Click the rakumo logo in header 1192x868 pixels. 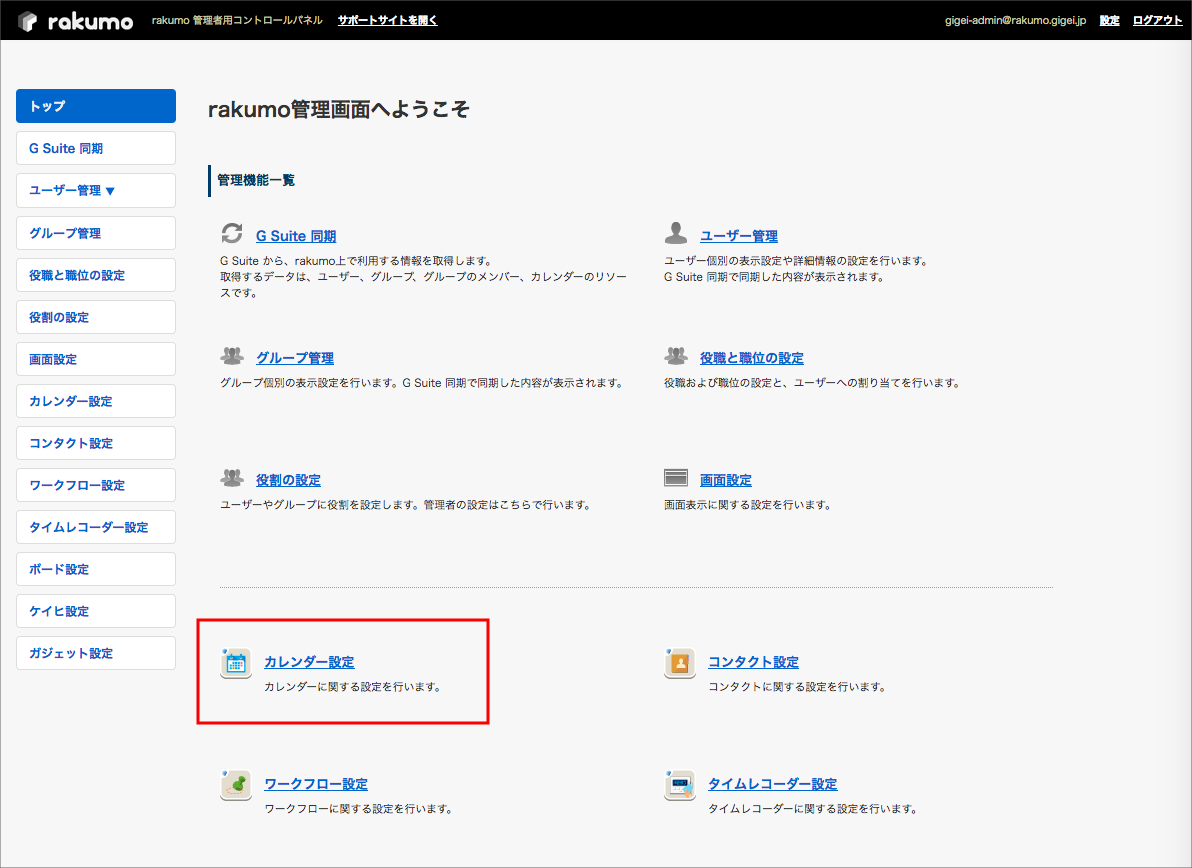coord(75,21)
